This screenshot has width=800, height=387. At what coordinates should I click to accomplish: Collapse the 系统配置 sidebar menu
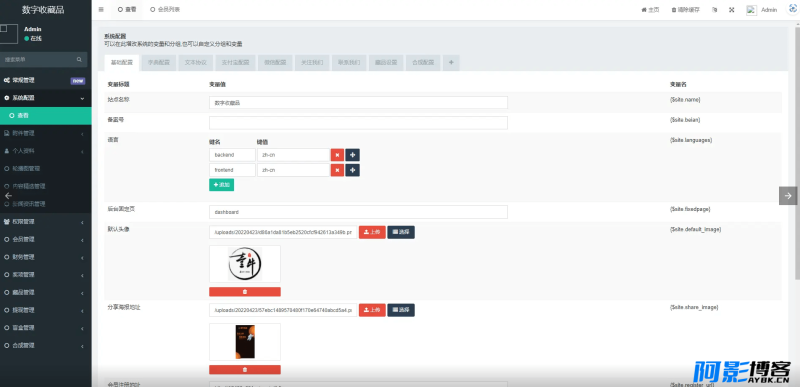pyautogui.click(x=46, y=98)
